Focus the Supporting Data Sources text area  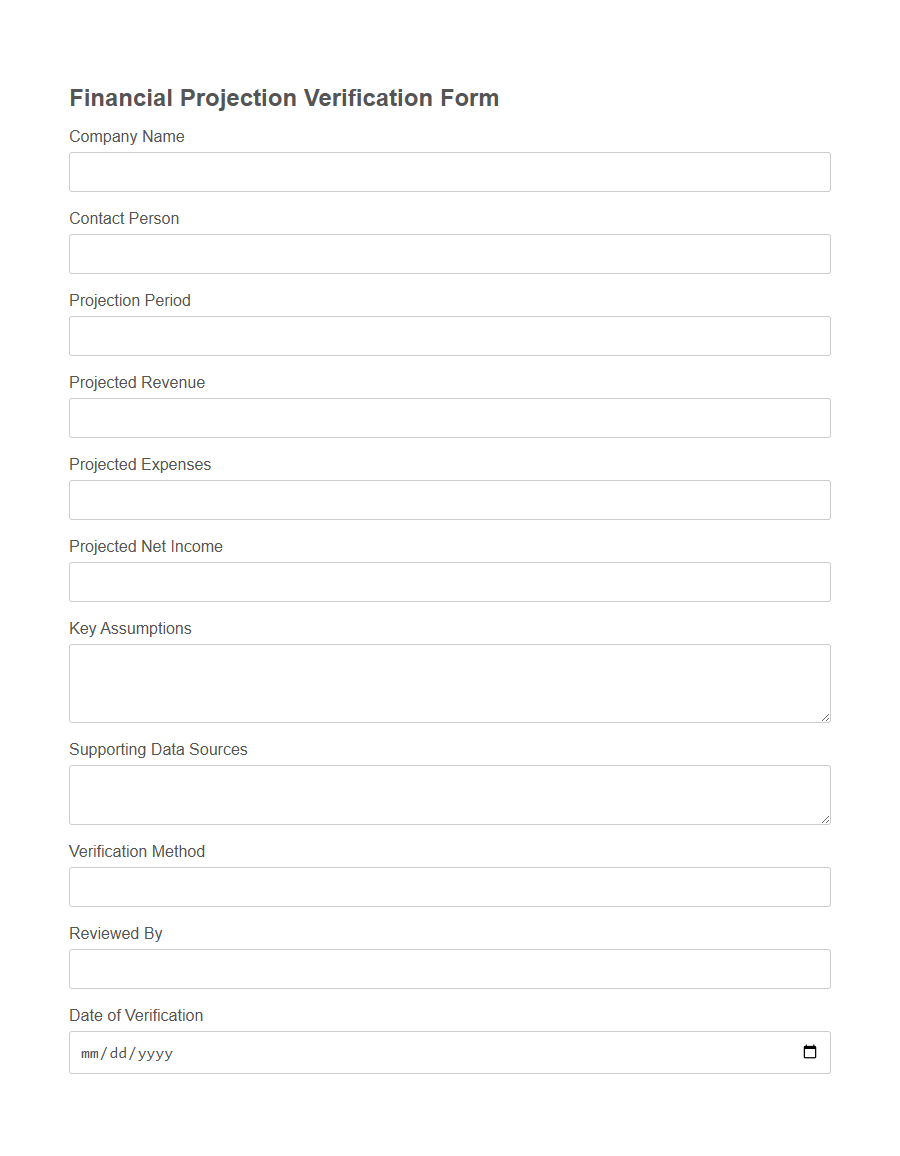449,794
